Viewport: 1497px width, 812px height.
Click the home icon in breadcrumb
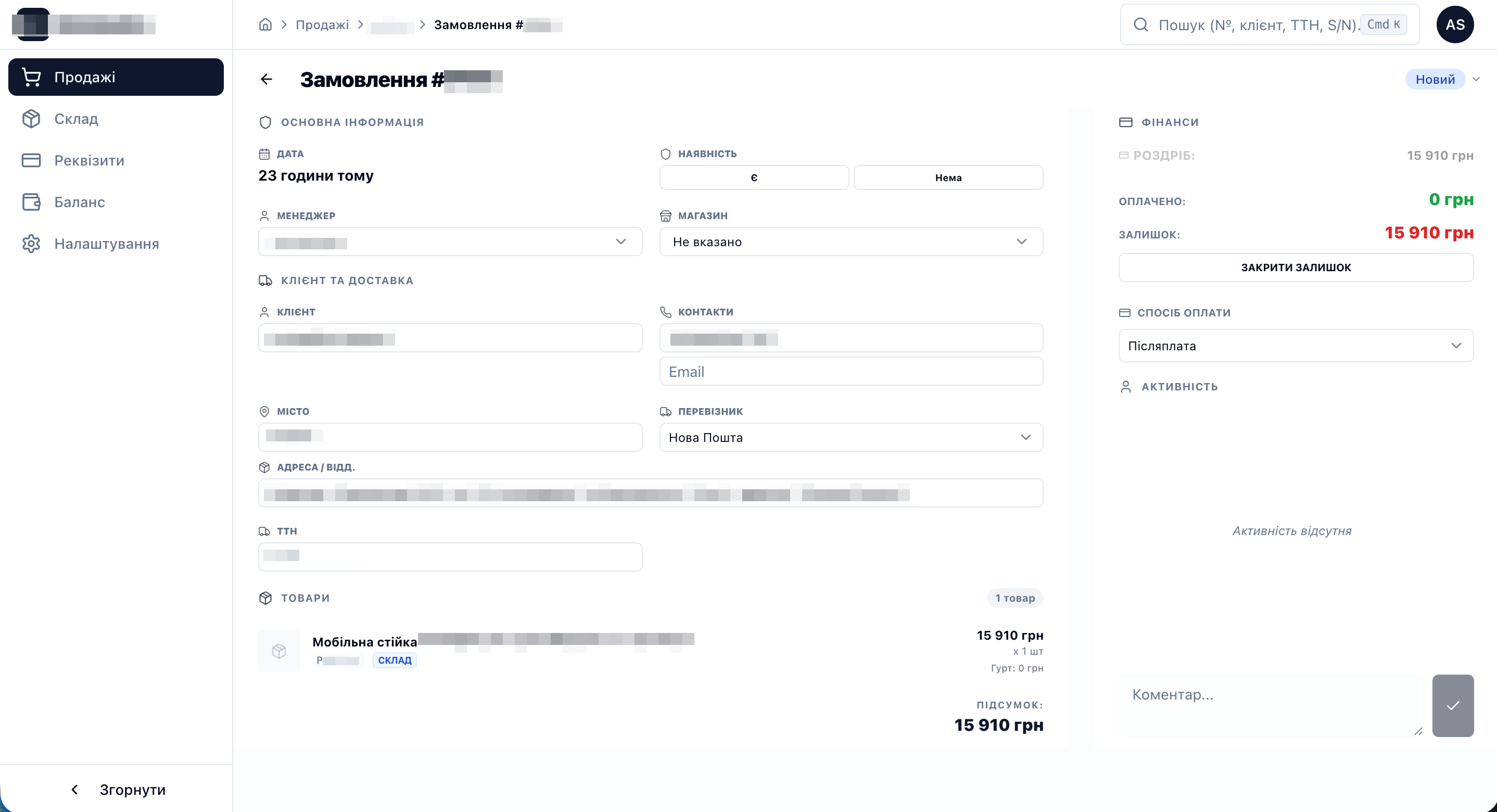[x=265, y=24]
